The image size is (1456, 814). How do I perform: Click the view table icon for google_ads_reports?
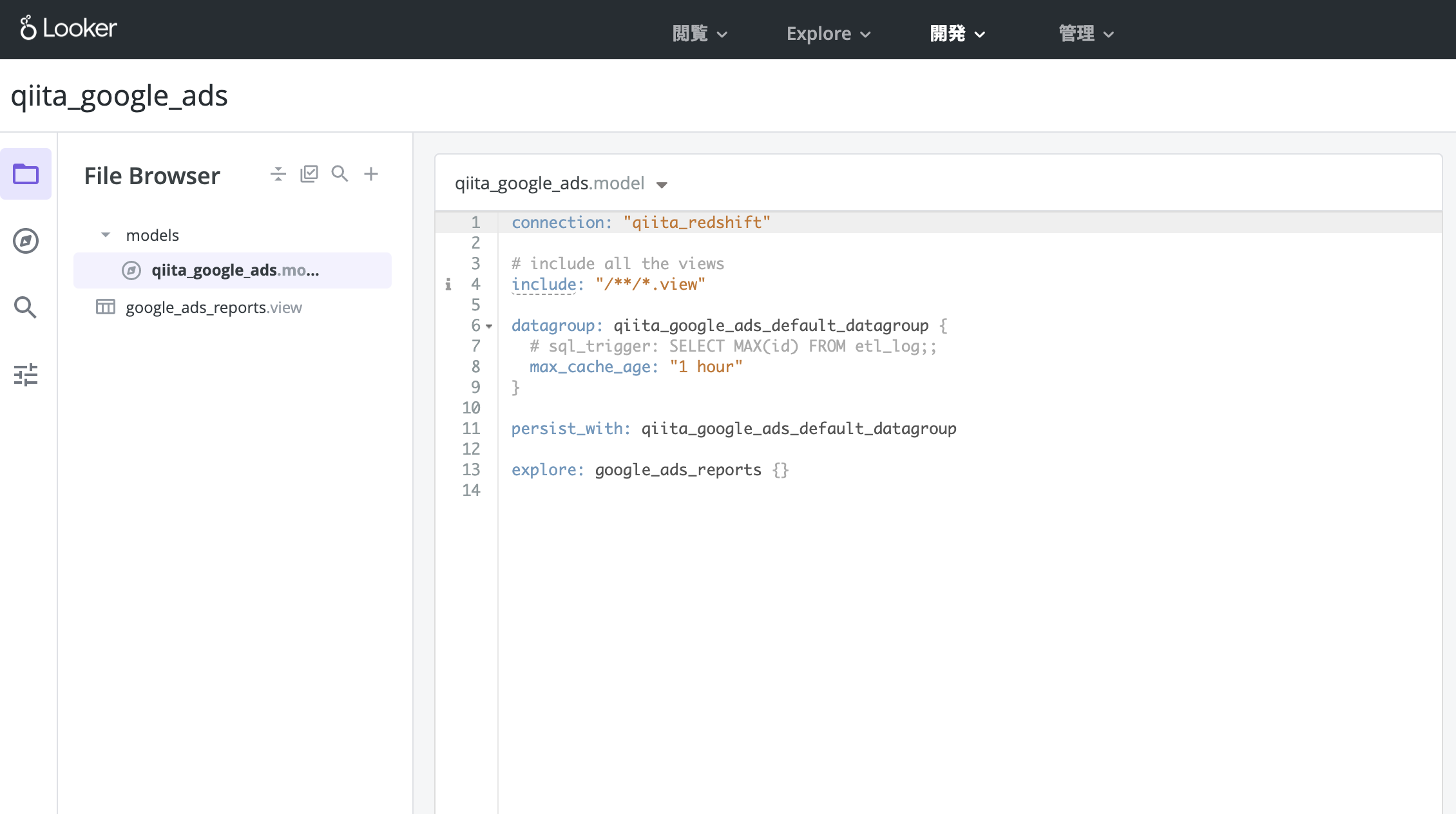(x=106, y=307)
